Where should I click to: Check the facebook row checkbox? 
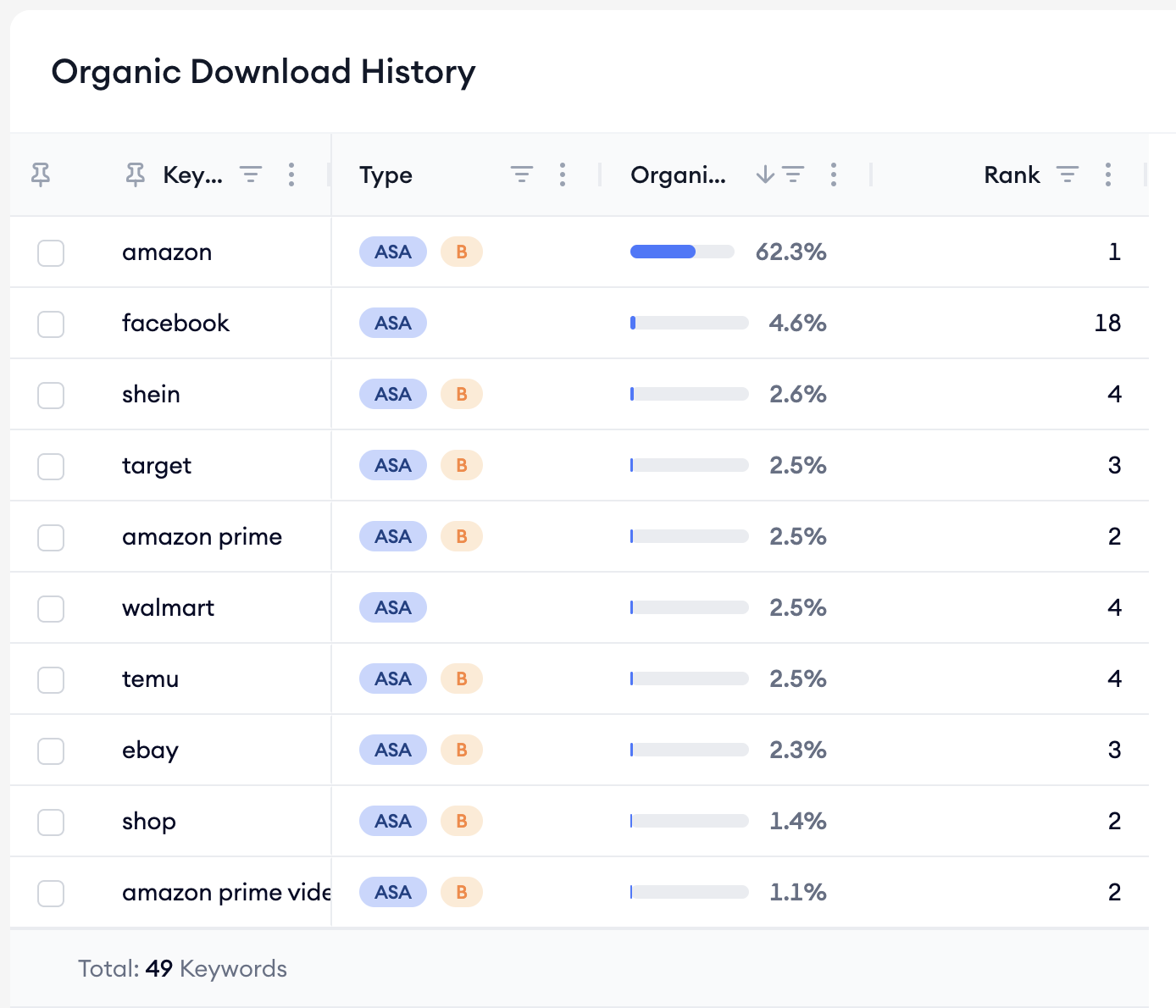pos(51,324)
